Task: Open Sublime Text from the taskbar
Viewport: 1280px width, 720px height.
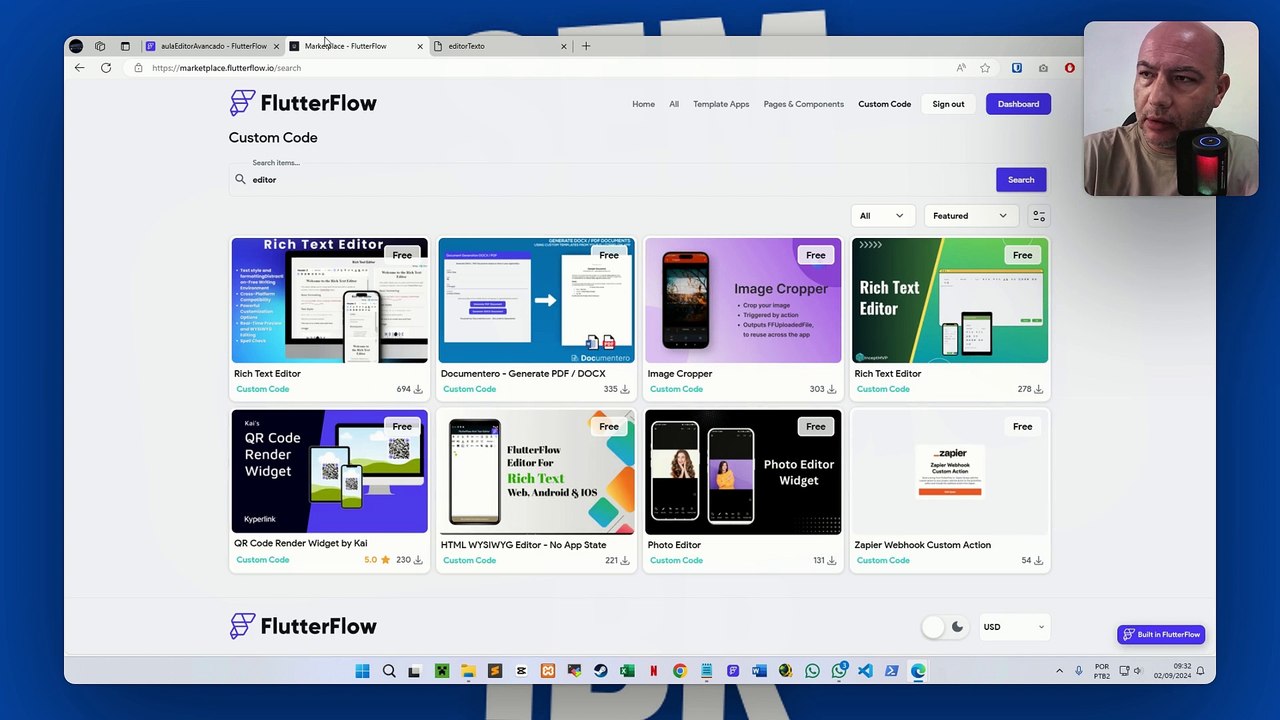Action: pos(494,671)
